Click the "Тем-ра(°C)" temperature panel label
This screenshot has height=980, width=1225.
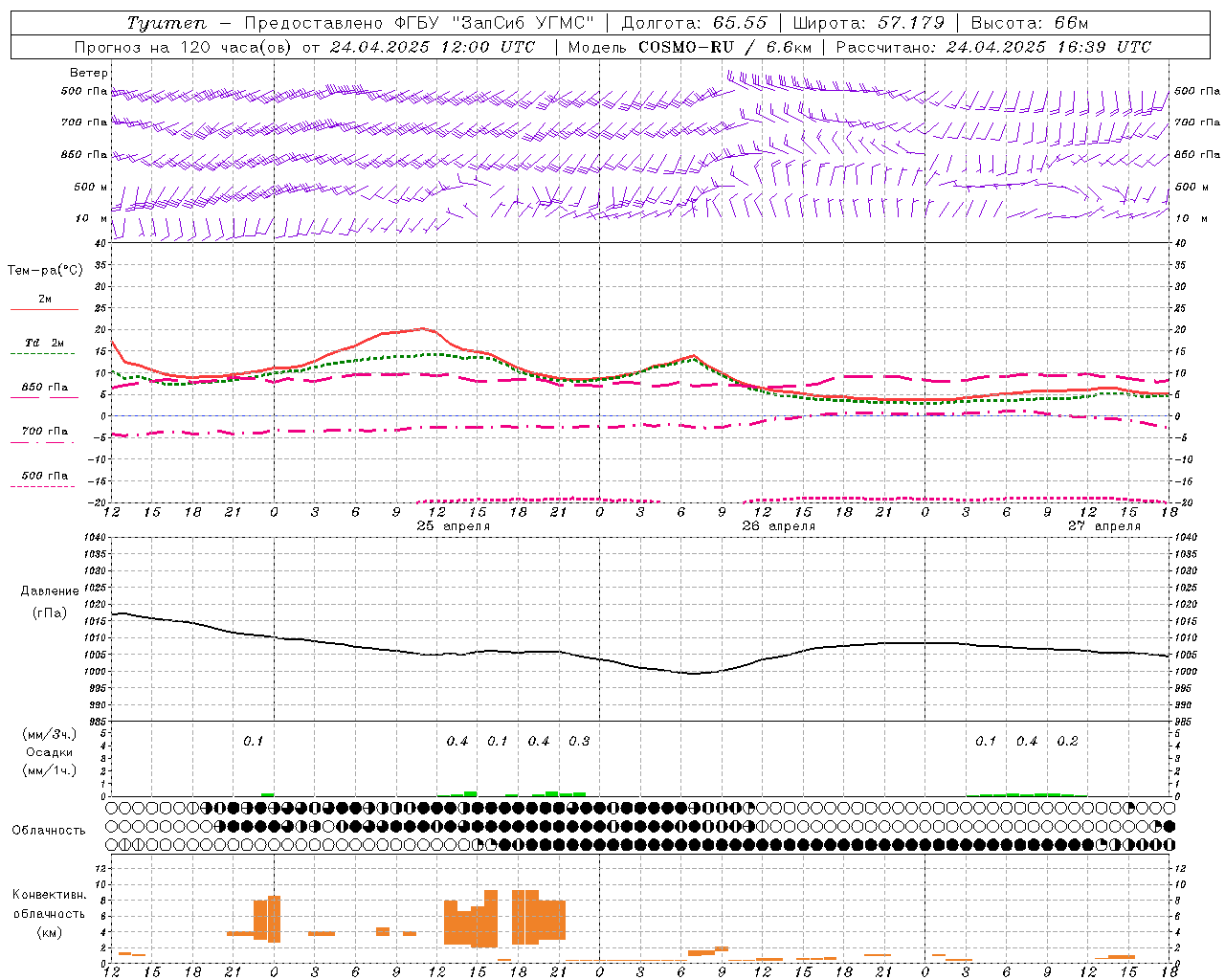coord(45,271)
